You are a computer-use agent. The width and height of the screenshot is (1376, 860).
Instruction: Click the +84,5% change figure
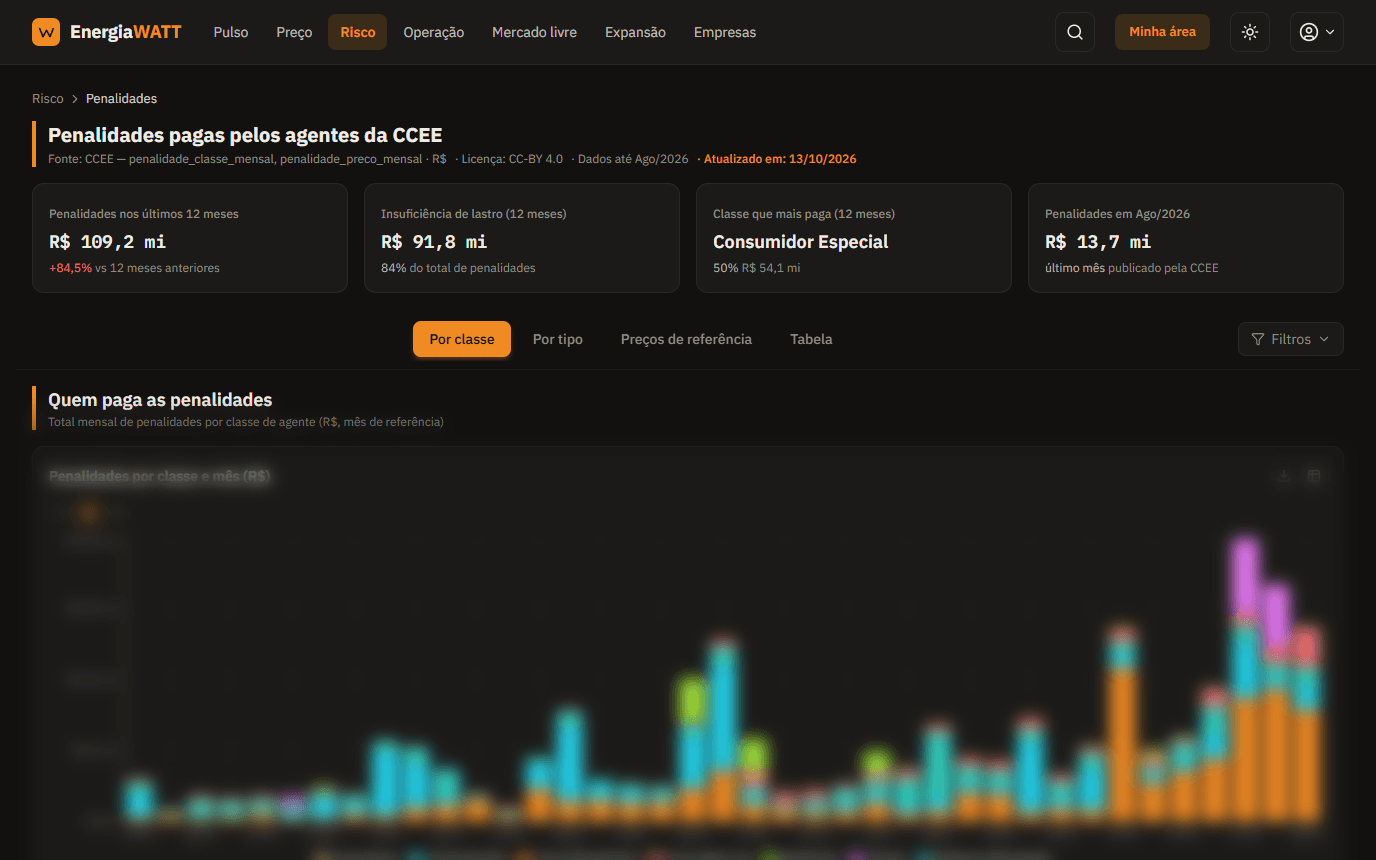[x=70, y=268]
